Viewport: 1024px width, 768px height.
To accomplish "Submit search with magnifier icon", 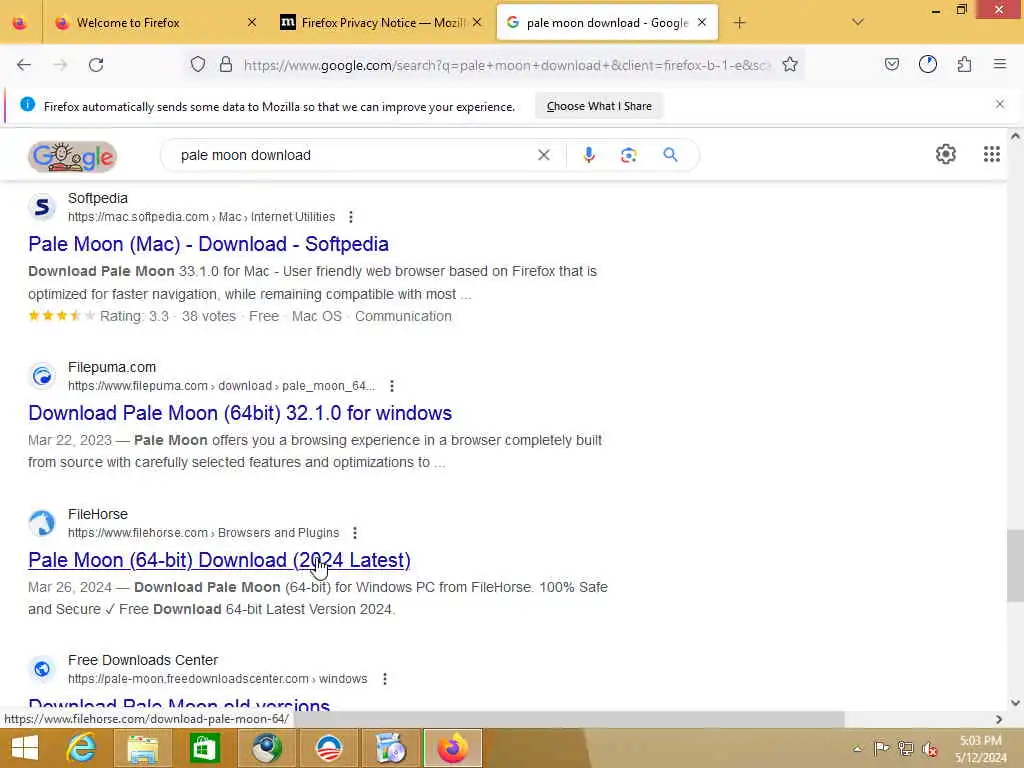I will click(x=670, y=155).
